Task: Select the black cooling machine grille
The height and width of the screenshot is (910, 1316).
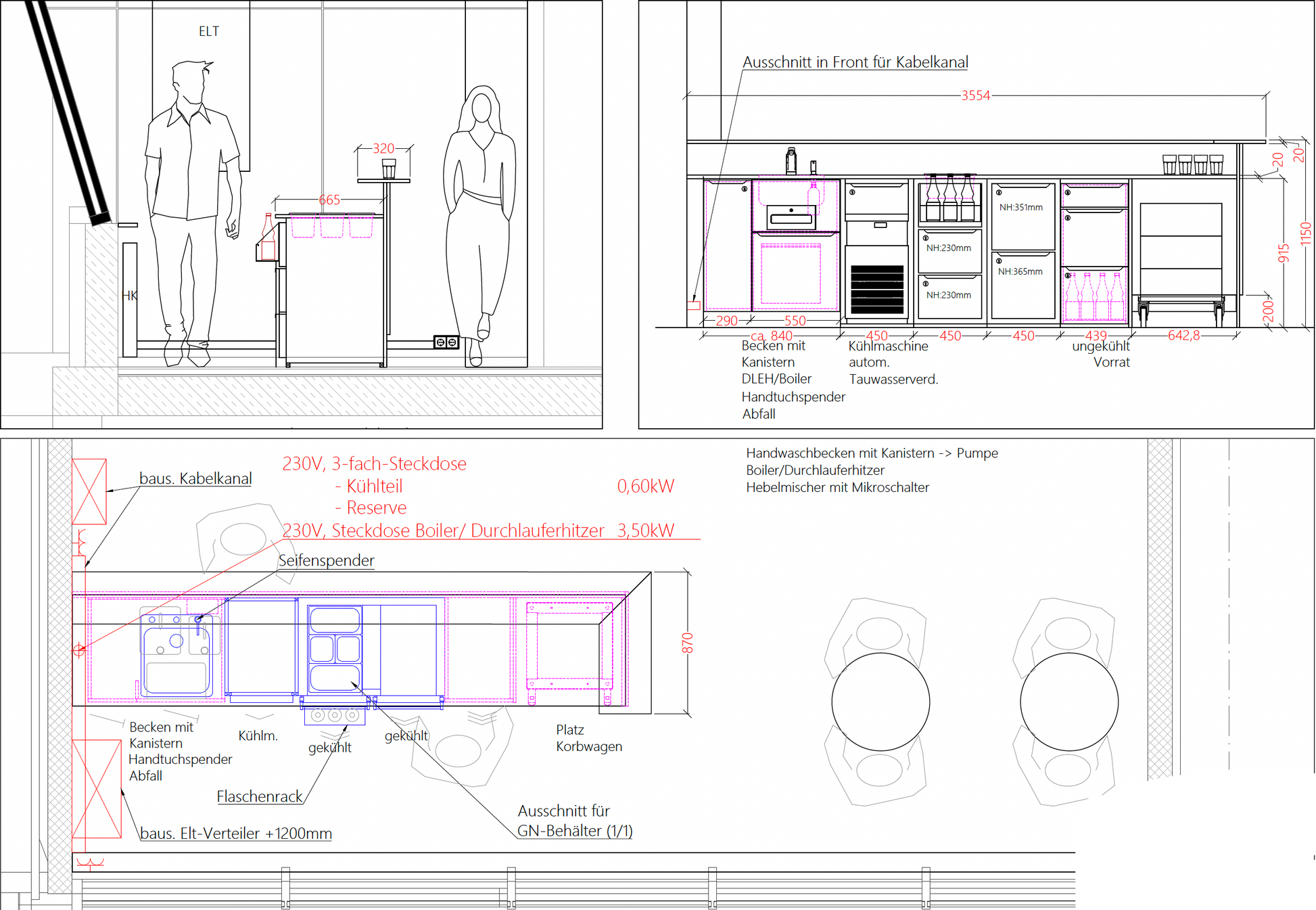Action: pos(877,289)
